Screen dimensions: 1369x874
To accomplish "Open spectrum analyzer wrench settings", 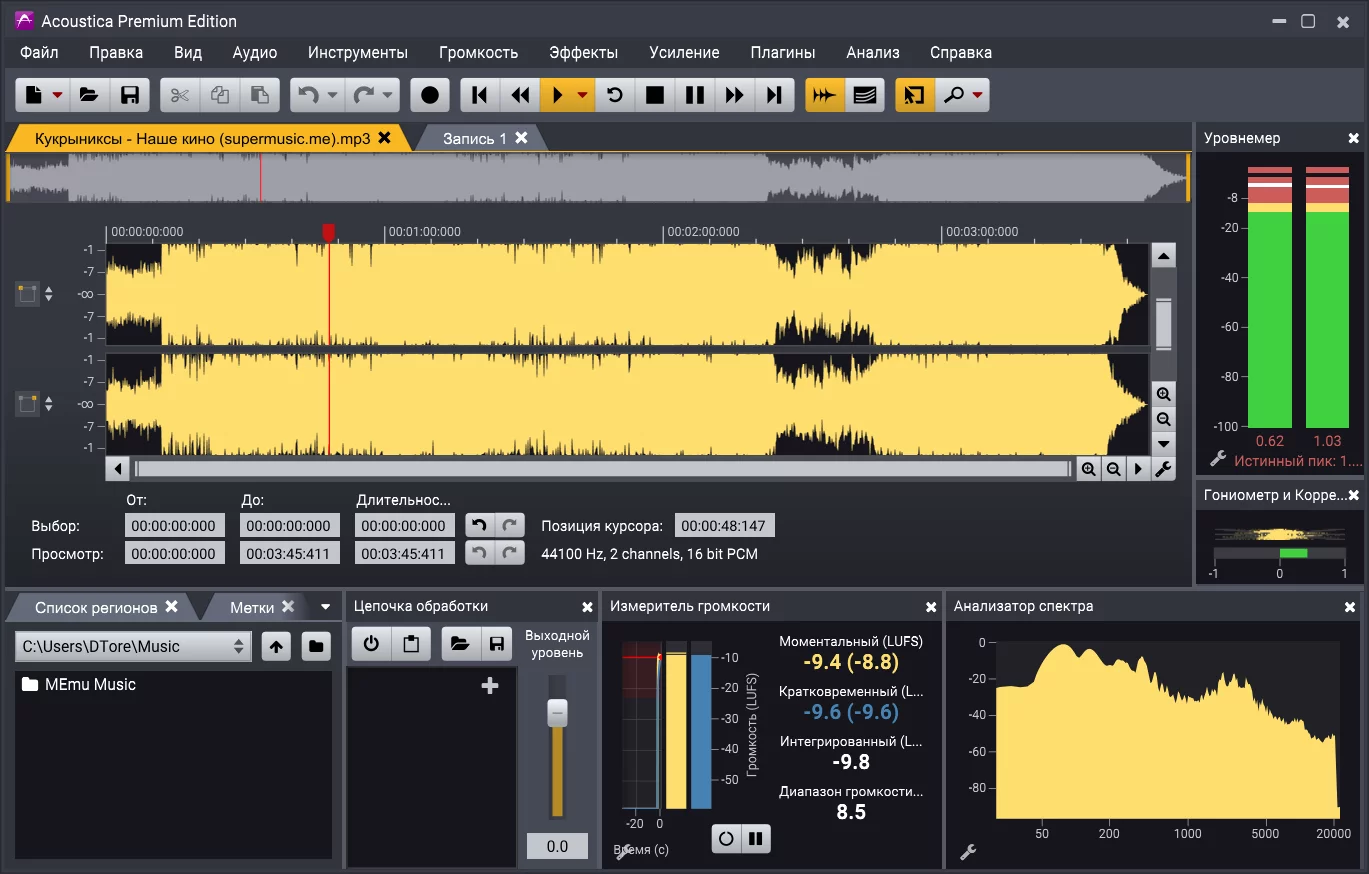I will [x=967, y=852].
